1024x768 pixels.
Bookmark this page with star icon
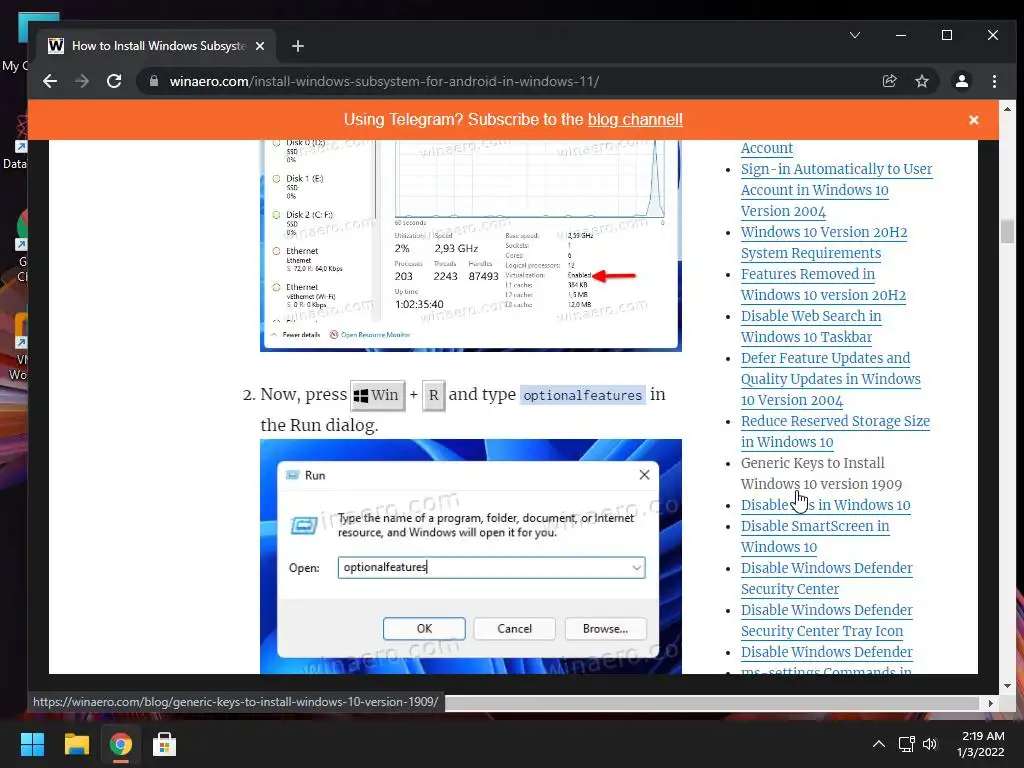point(921,81)
